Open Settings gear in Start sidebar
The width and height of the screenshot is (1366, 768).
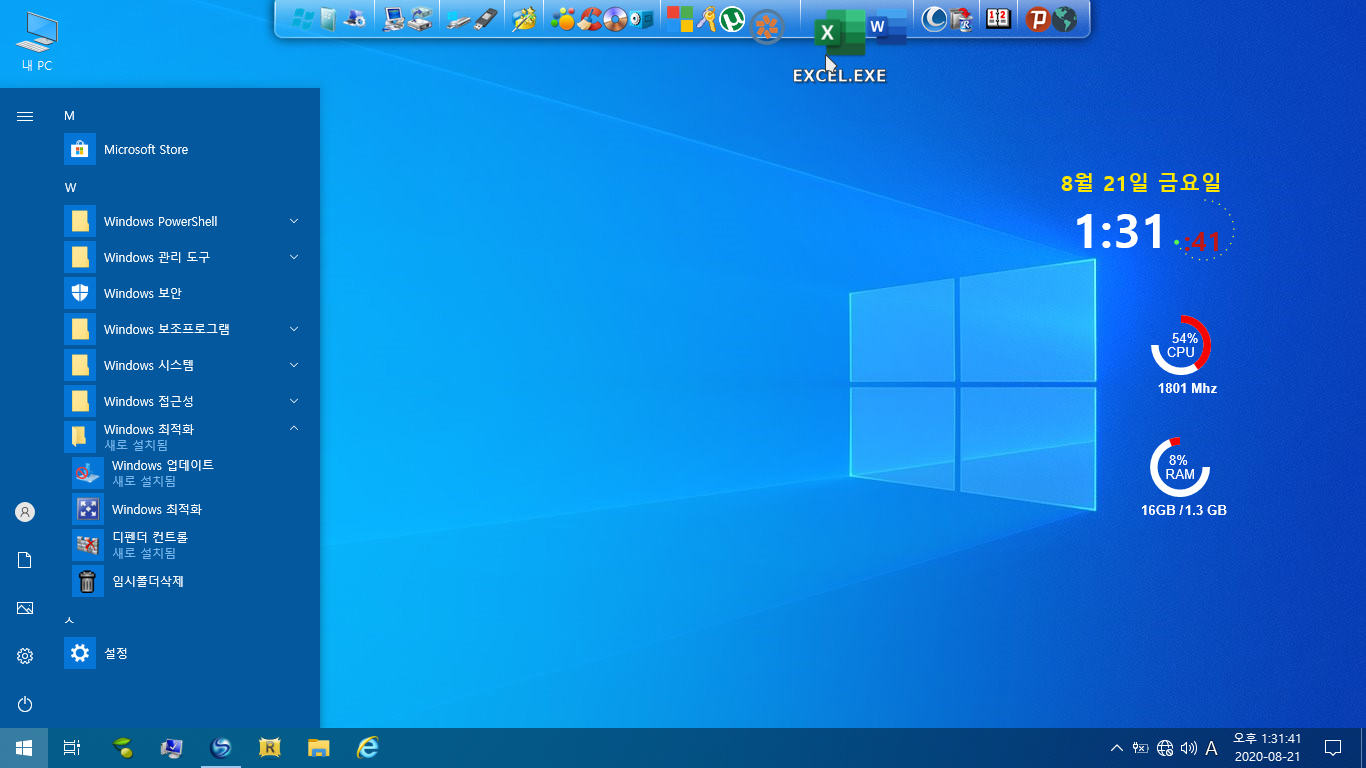pos(25,656)
